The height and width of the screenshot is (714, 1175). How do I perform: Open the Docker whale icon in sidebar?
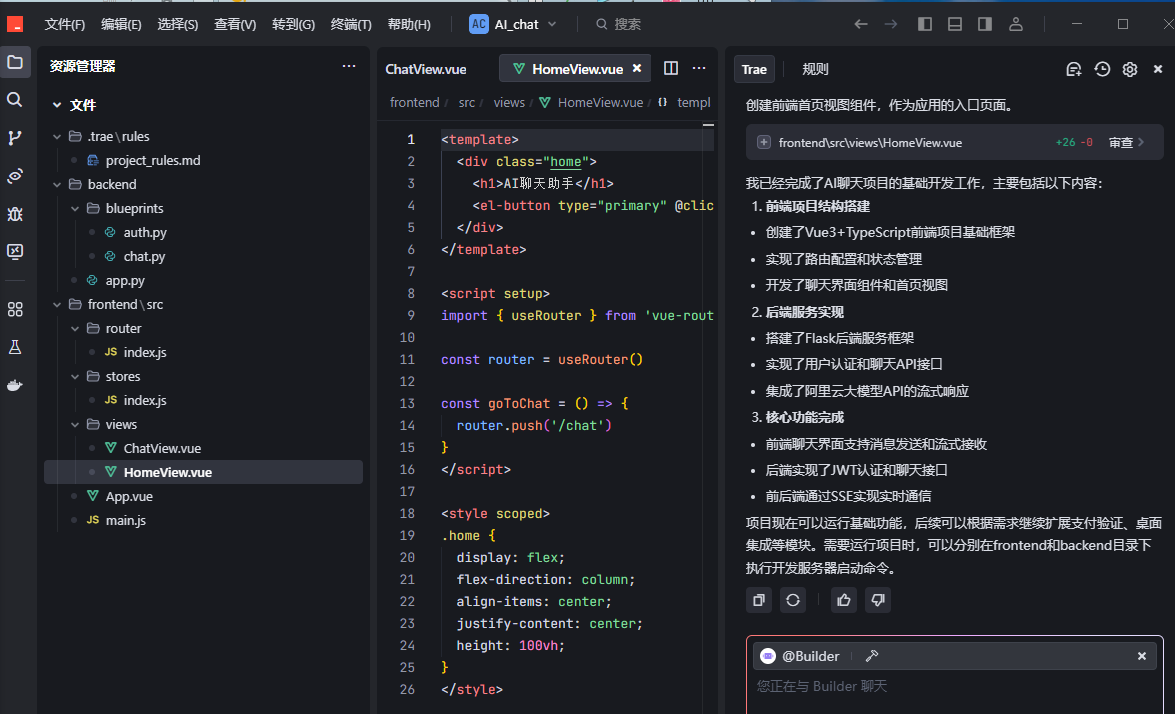tap(15, 385)
